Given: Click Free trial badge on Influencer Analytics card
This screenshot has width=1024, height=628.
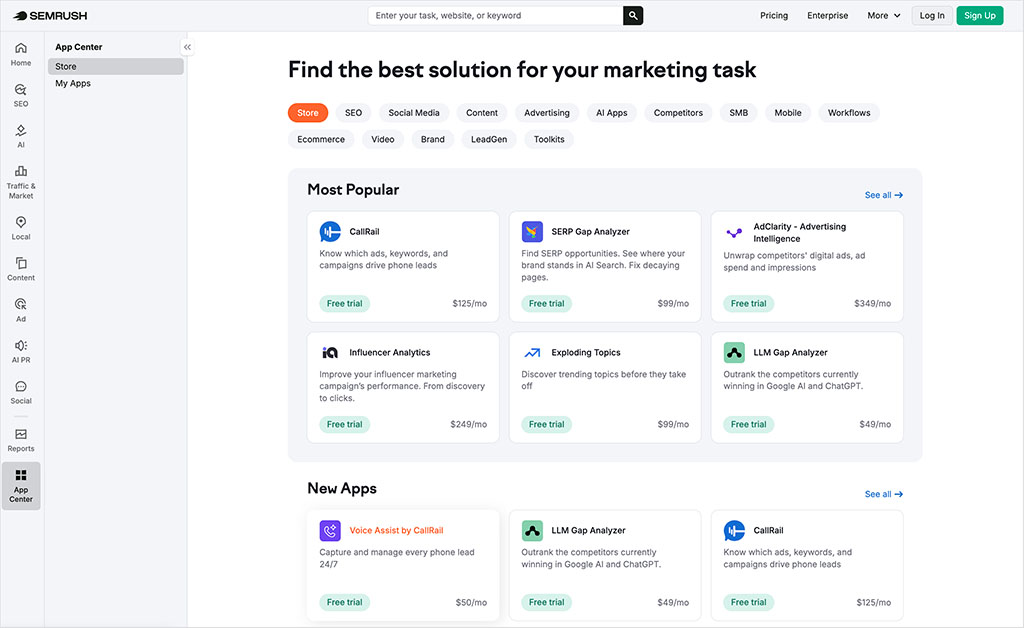Looking at the screenshot, I should pyautogui.click(x=344, y=424).
